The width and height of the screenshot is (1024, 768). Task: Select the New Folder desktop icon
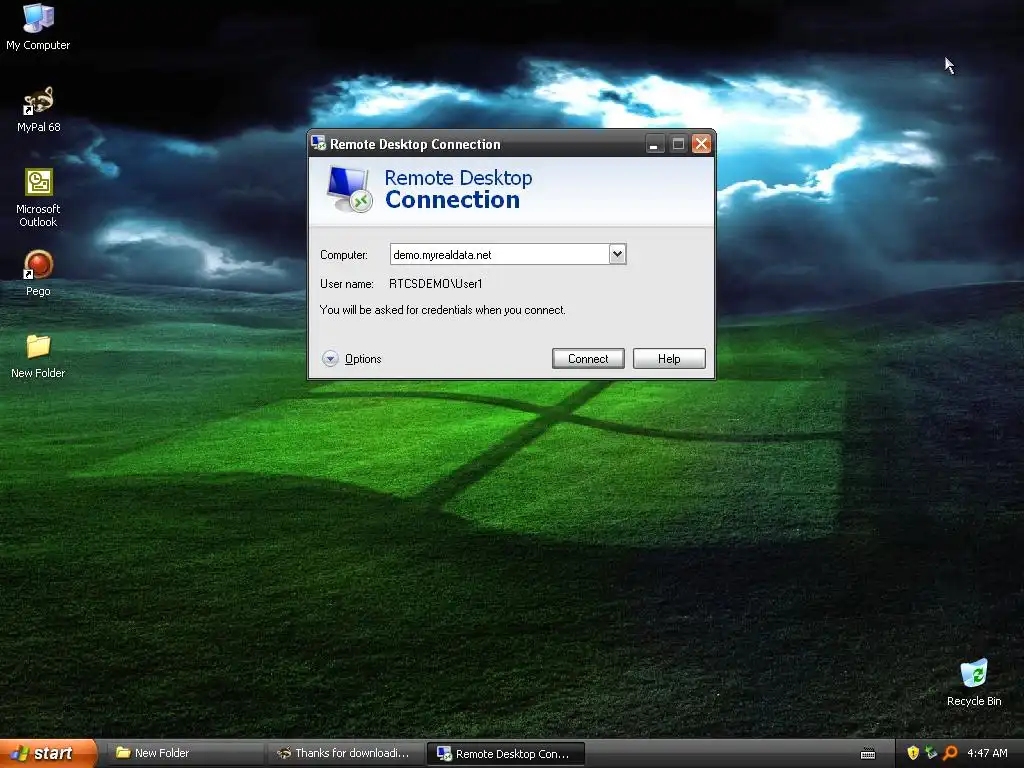(38, 357)
